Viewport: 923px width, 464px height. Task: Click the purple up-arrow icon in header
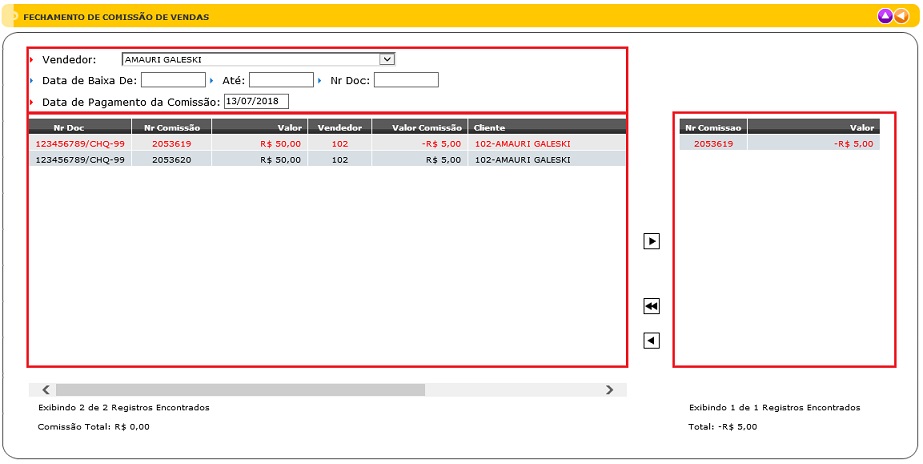click(x=884, y=16)
